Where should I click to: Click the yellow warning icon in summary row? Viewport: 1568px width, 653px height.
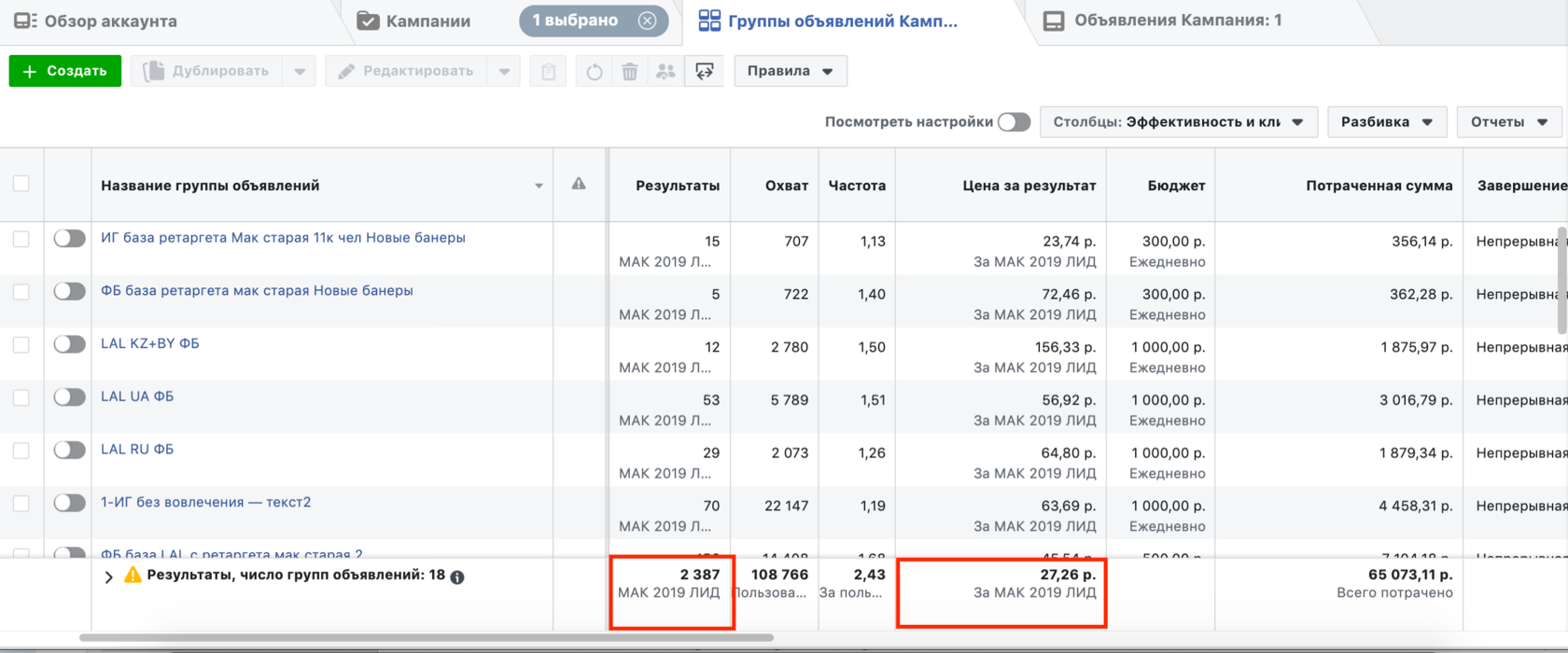point(133,575)
